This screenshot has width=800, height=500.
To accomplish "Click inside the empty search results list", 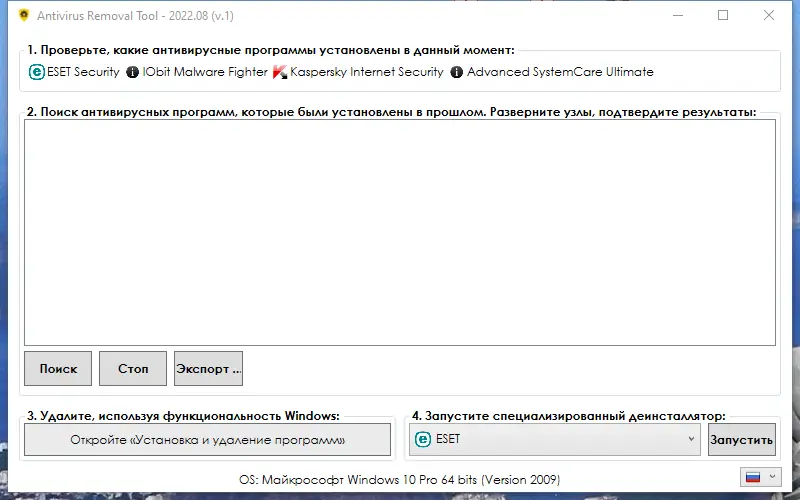I will point(400,233).
